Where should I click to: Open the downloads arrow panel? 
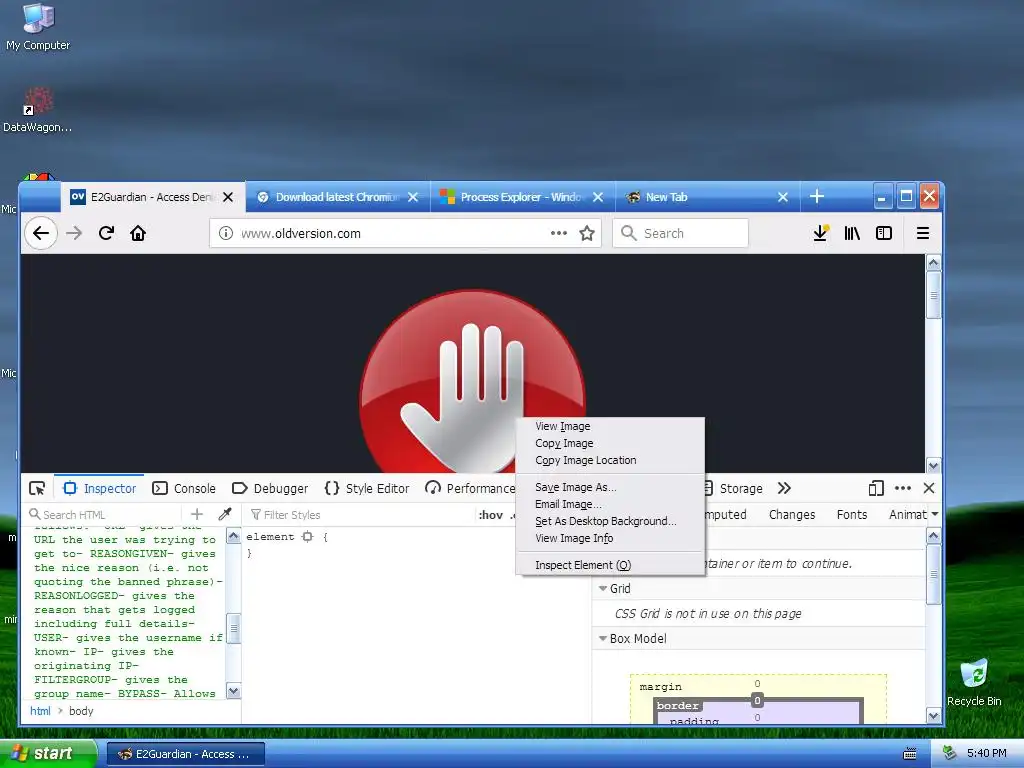pyautogui.click(x=820, y=232)
